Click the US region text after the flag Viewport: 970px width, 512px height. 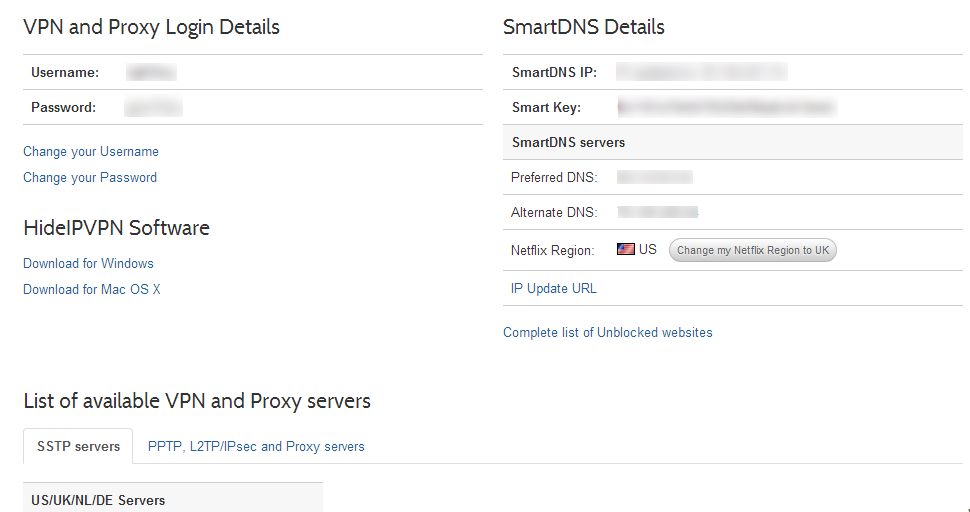pyautogui.click(x=648, y=250)
